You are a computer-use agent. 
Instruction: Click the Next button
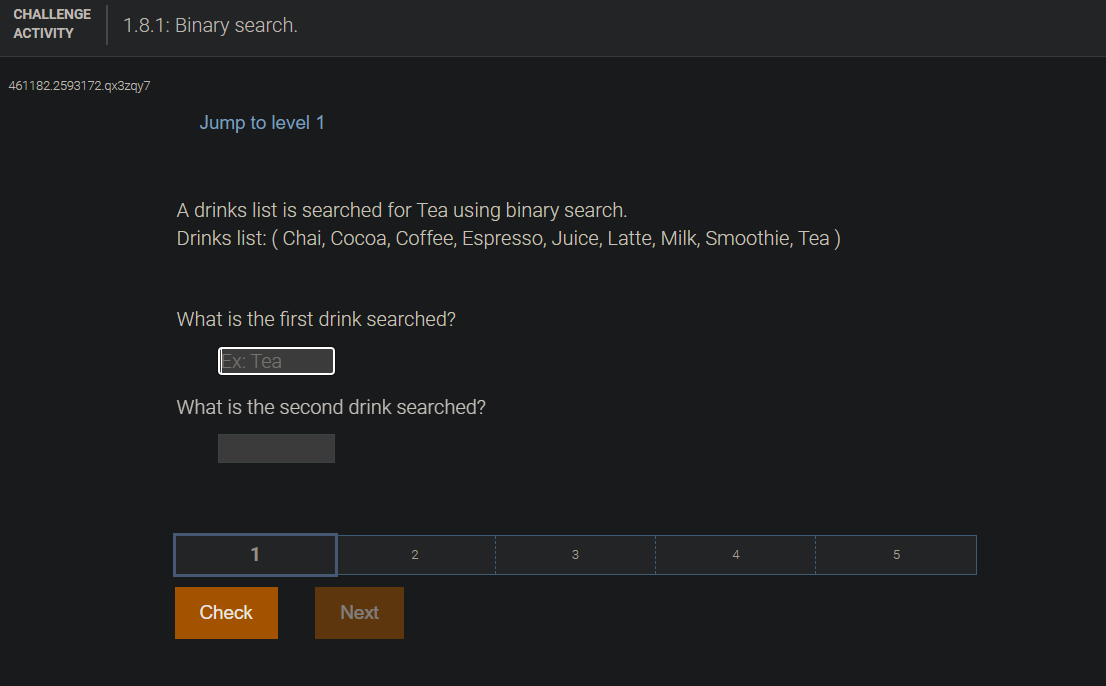click(359, 612)
